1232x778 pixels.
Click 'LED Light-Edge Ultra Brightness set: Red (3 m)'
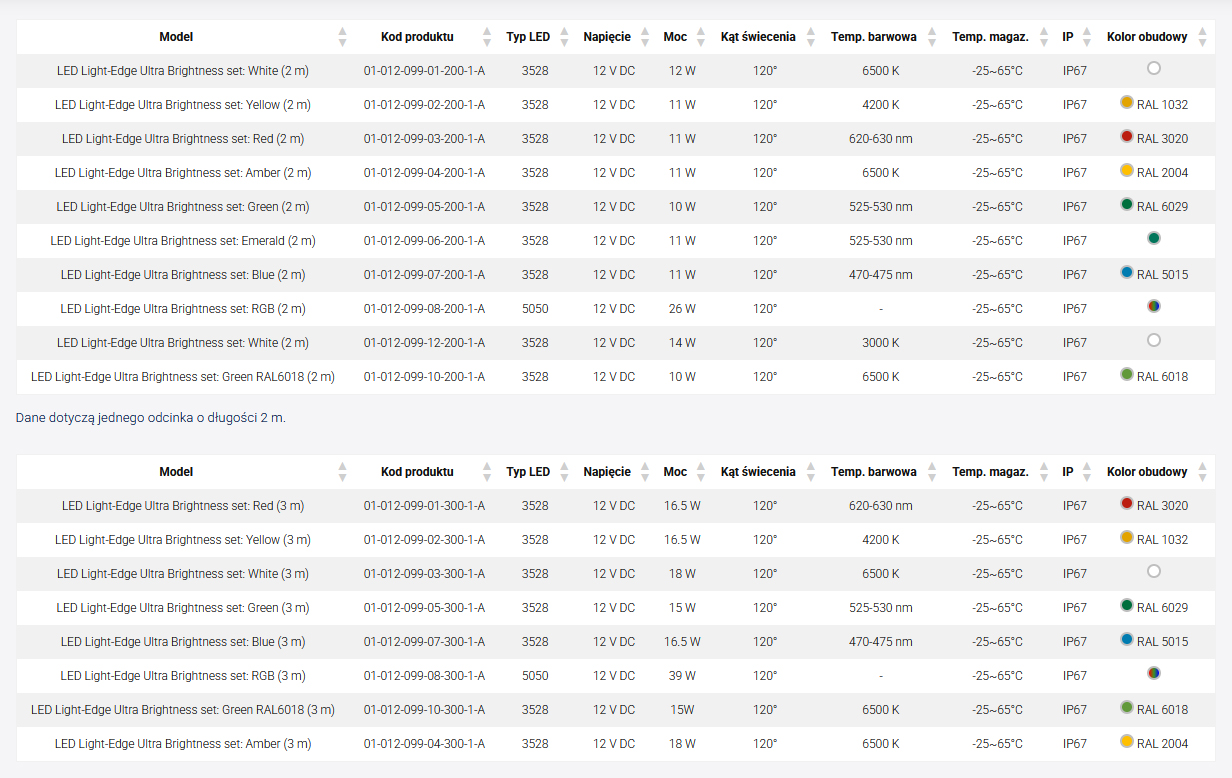pyautogui.click(x=183, y=506)
